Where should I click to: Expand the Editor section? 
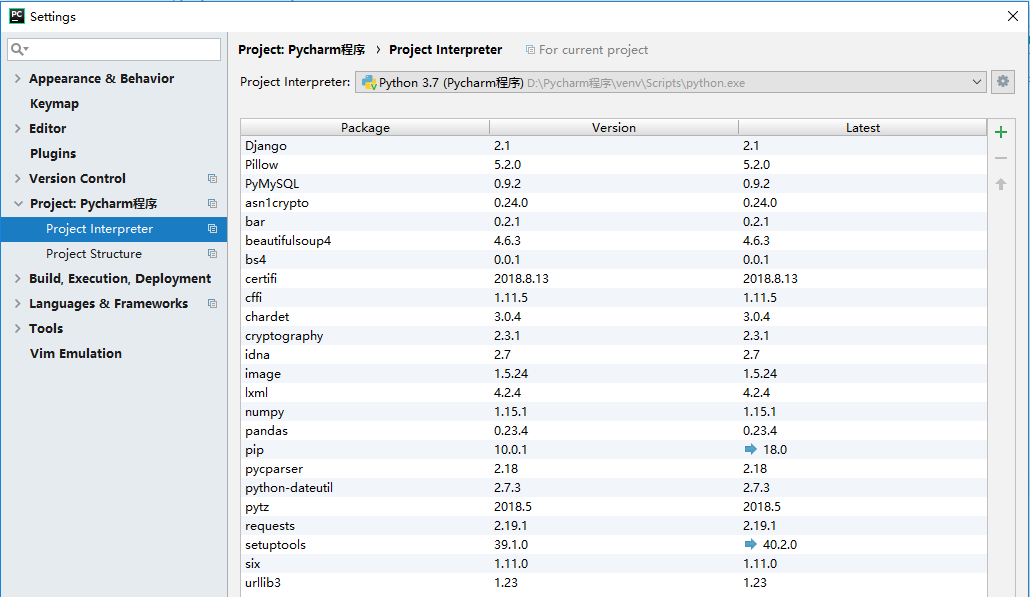tap(18, 128)
